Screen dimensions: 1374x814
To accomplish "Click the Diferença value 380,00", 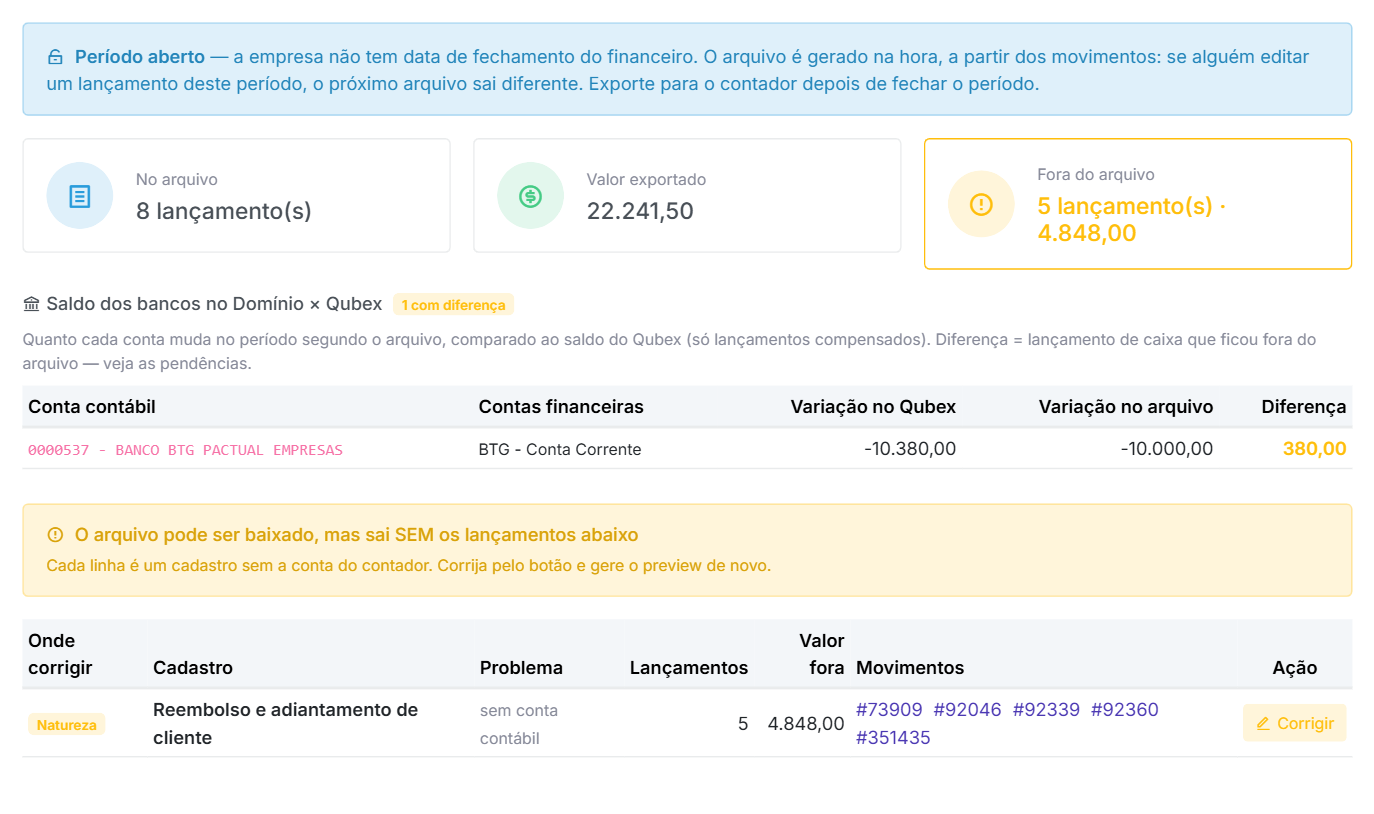I will click(1315, 449).
